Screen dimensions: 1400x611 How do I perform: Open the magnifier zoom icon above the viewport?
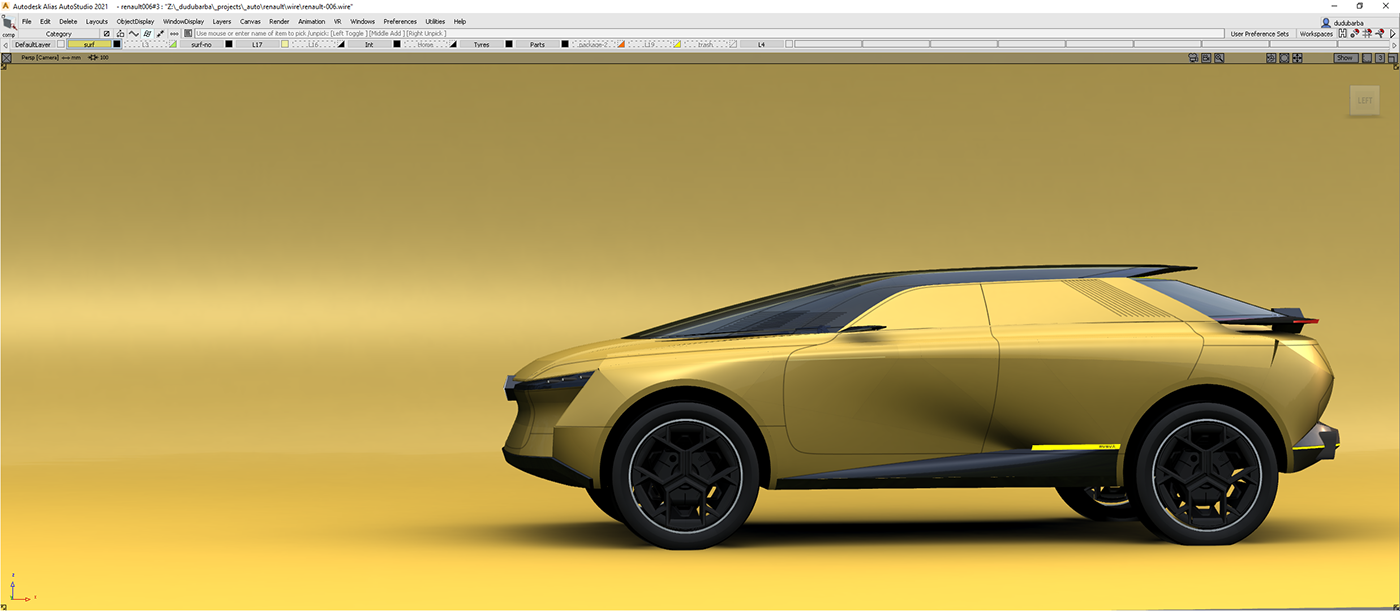[x=1218, y=57]
